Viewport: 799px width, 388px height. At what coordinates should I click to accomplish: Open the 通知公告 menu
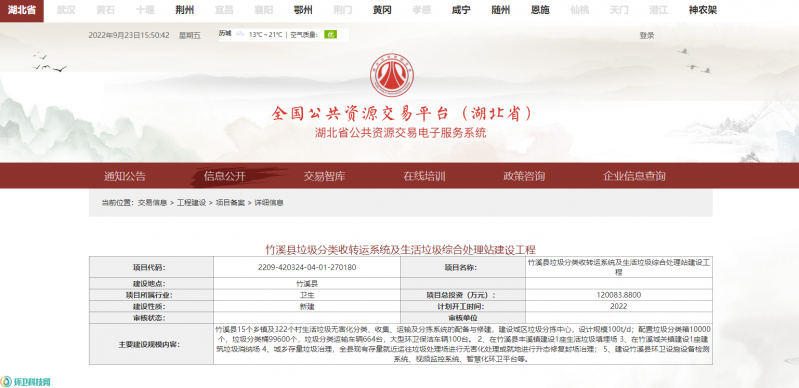(x=125, y=176)
